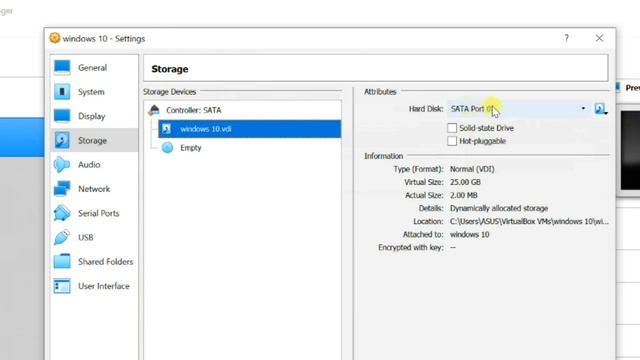Click the optical disc icon beside Empty
640x360 pixels.
[x=167, y=148]
